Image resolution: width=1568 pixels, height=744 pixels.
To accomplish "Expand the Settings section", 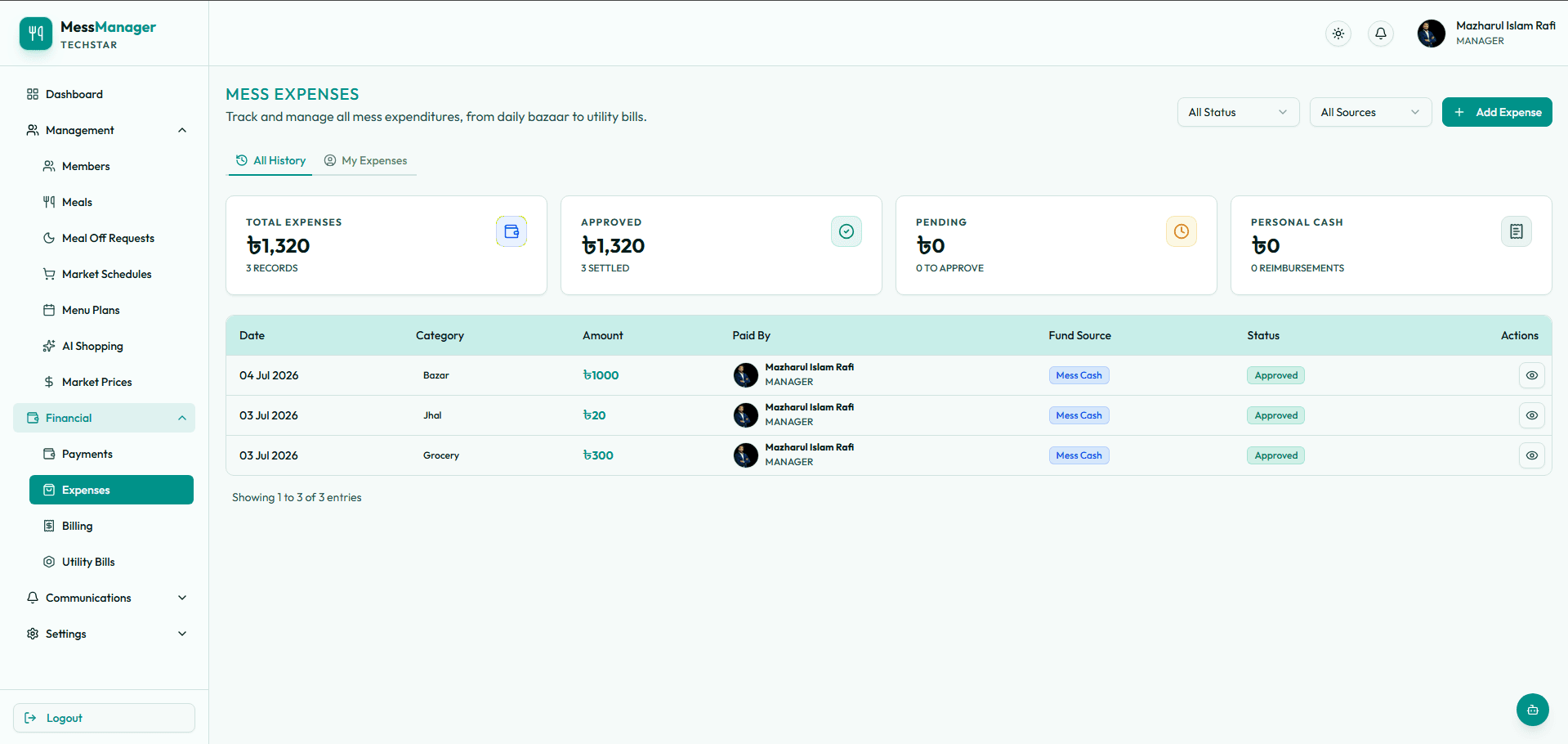I will [105, 634].
